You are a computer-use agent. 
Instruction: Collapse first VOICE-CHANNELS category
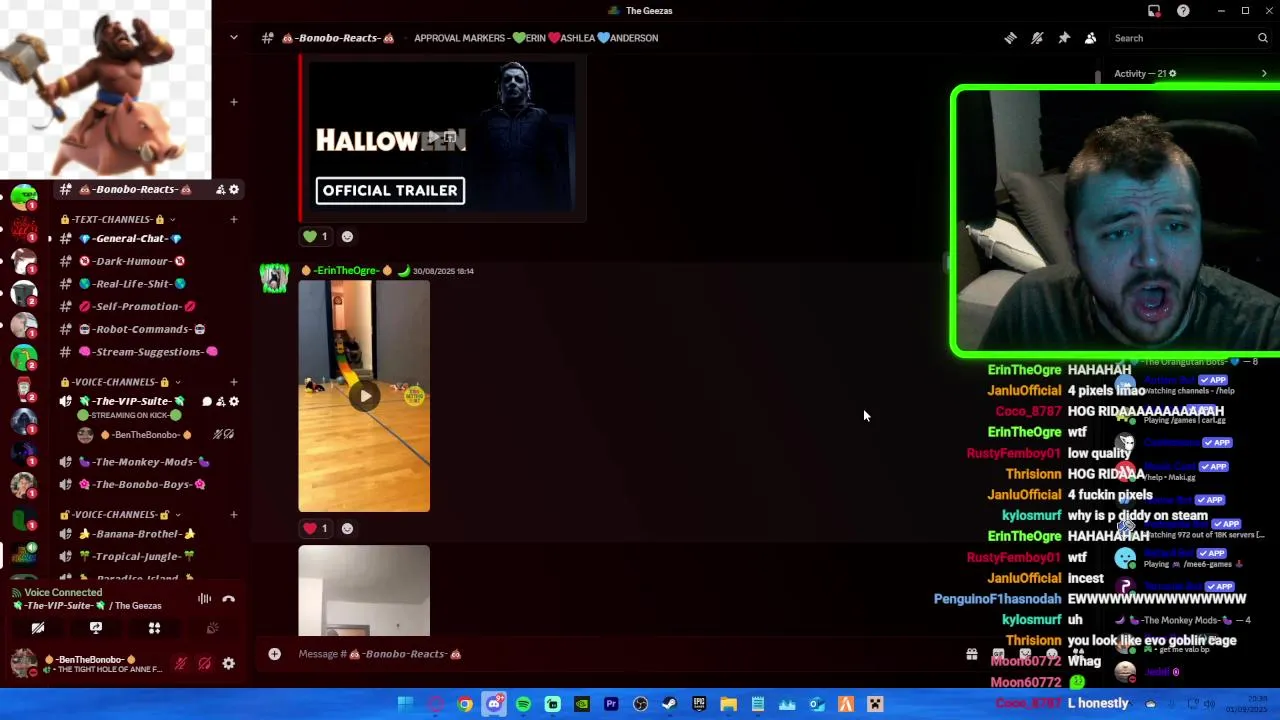click(x=120, y=382)
